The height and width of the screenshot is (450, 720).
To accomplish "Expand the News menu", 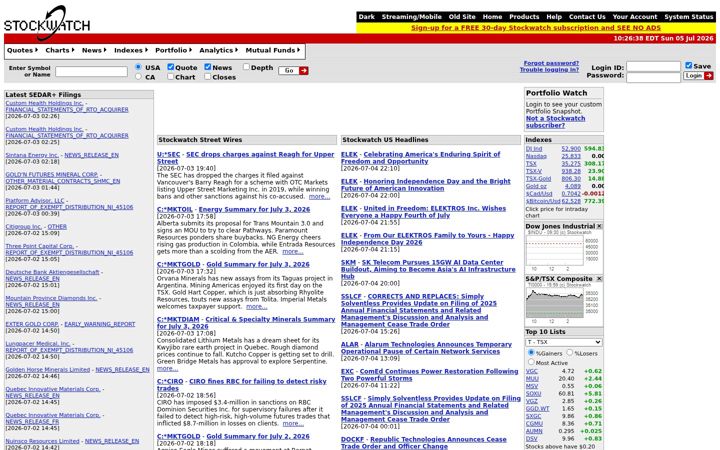I will coord(94,51).
